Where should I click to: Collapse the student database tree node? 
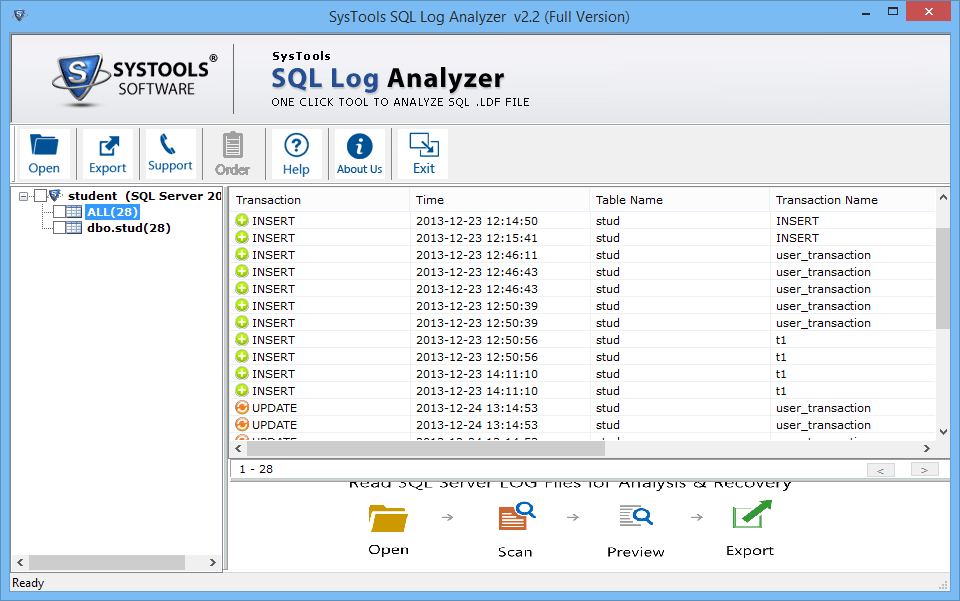point(22,196)
